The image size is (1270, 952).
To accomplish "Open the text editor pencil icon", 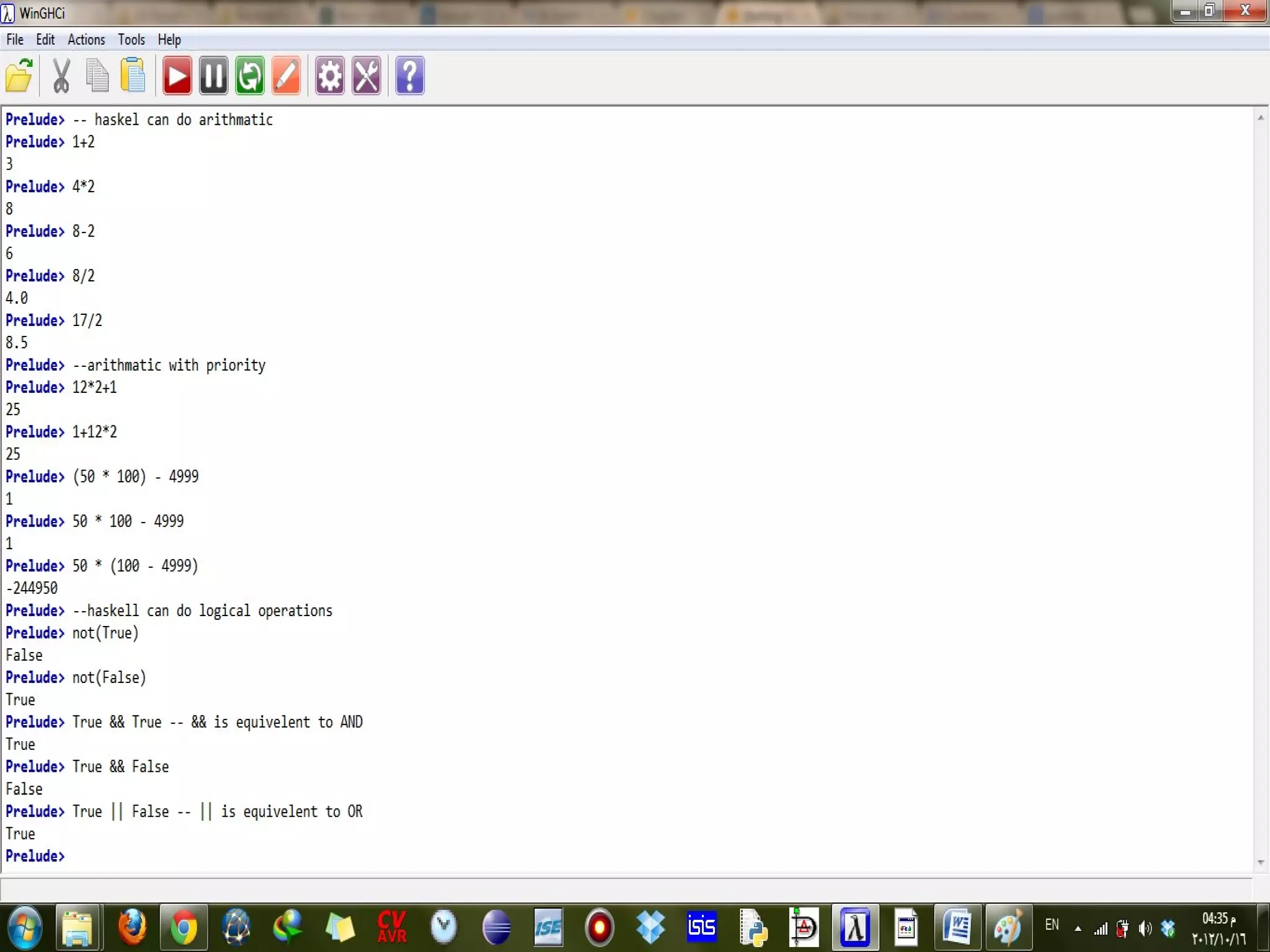I will (x=286, y=76).
